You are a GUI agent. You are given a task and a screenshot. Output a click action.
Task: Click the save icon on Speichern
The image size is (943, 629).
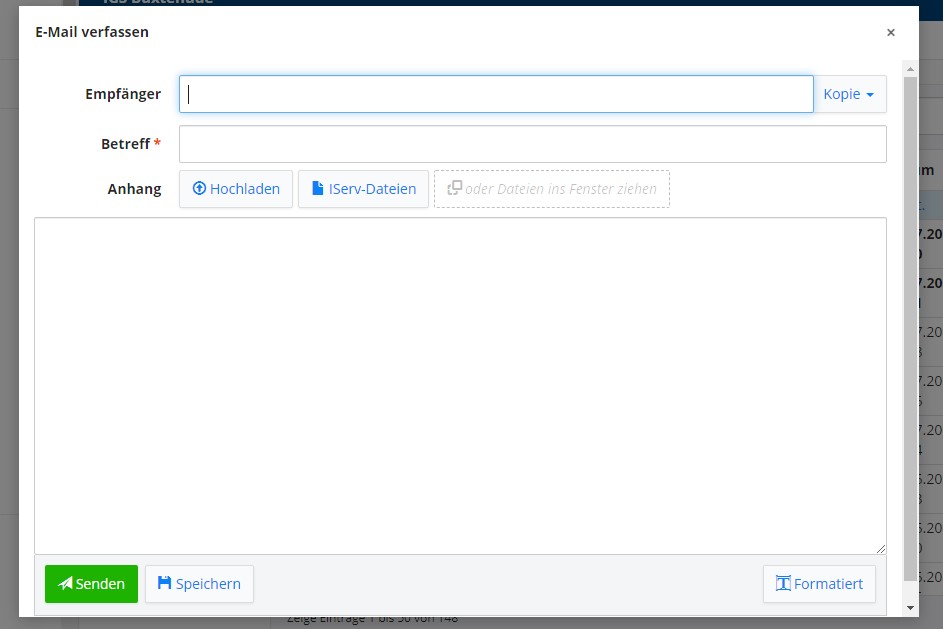tap(163, 584)
